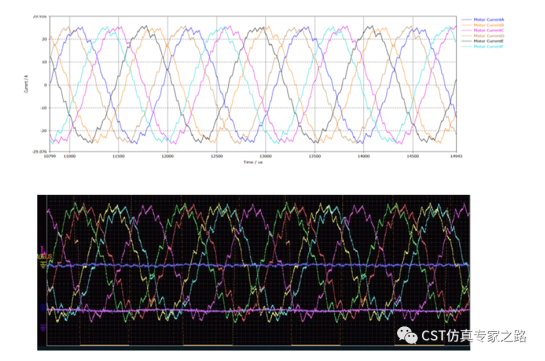The image size is (545, 361).
Task: Click the 11500 tick label on the time axis
Action: pos(118,156)
